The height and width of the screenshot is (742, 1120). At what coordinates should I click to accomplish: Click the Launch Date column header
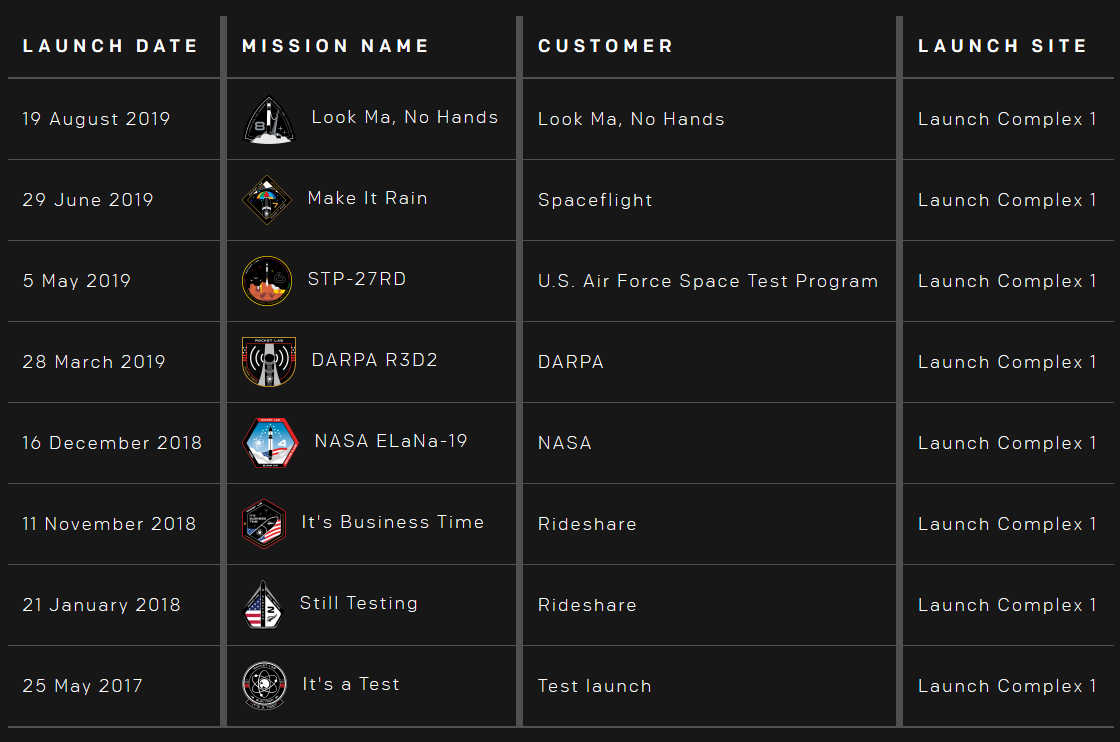111,46
